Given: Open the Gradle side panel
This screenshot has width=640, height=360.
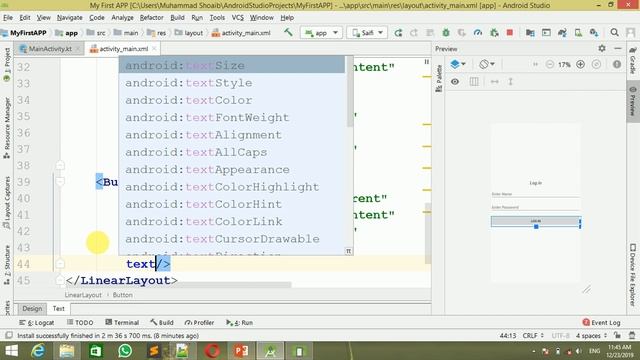Looking at the screenshot, I should click(x=633, y=59).
